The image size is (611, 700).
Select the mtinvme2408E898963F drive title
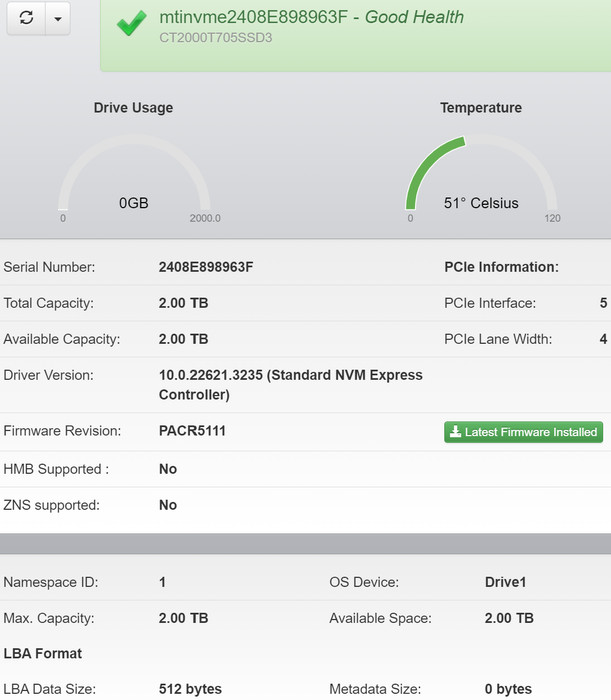[x=258, y=17]
